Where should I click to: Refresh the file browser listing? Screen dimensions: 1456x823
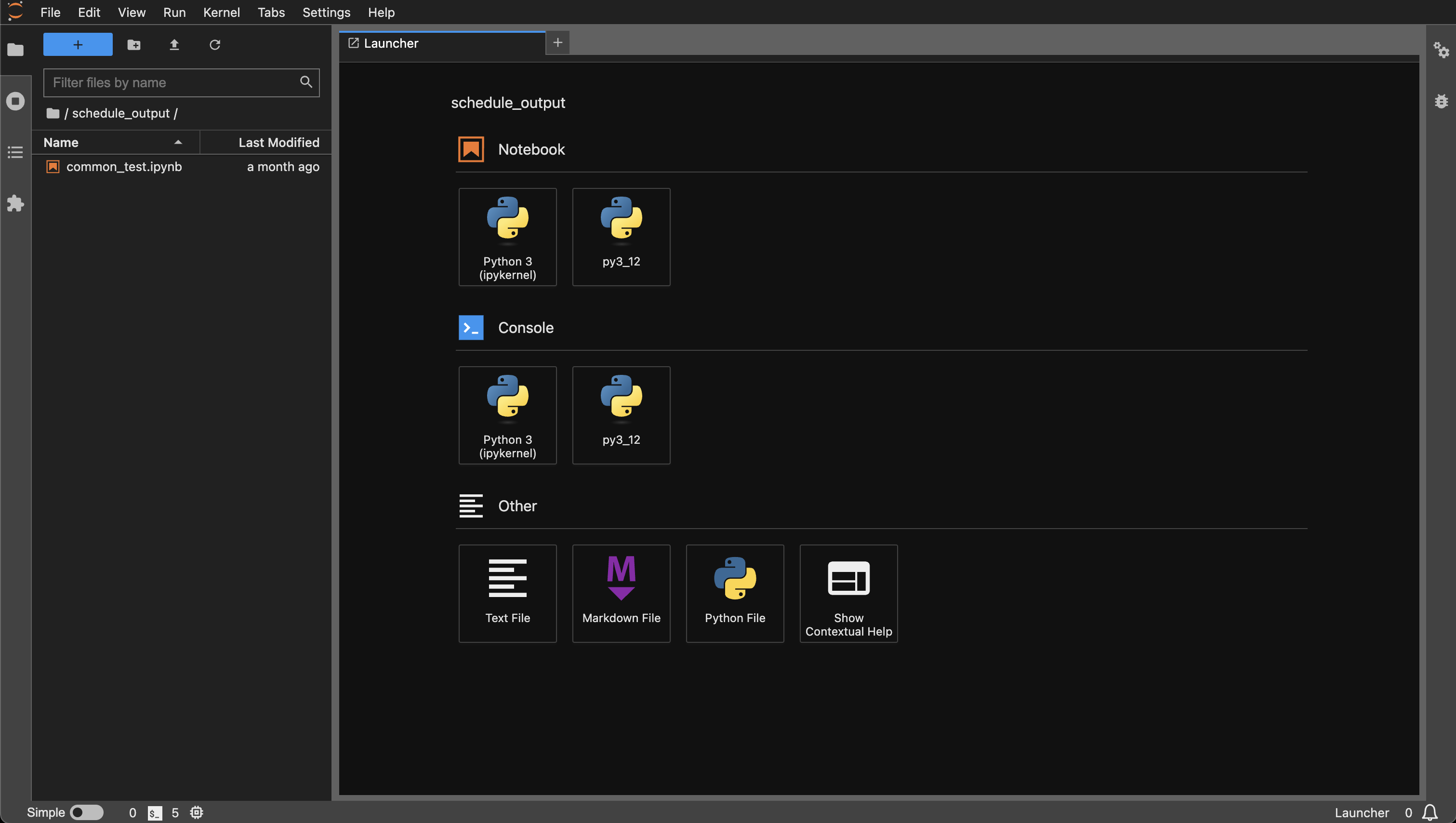(x=215, y=45)
